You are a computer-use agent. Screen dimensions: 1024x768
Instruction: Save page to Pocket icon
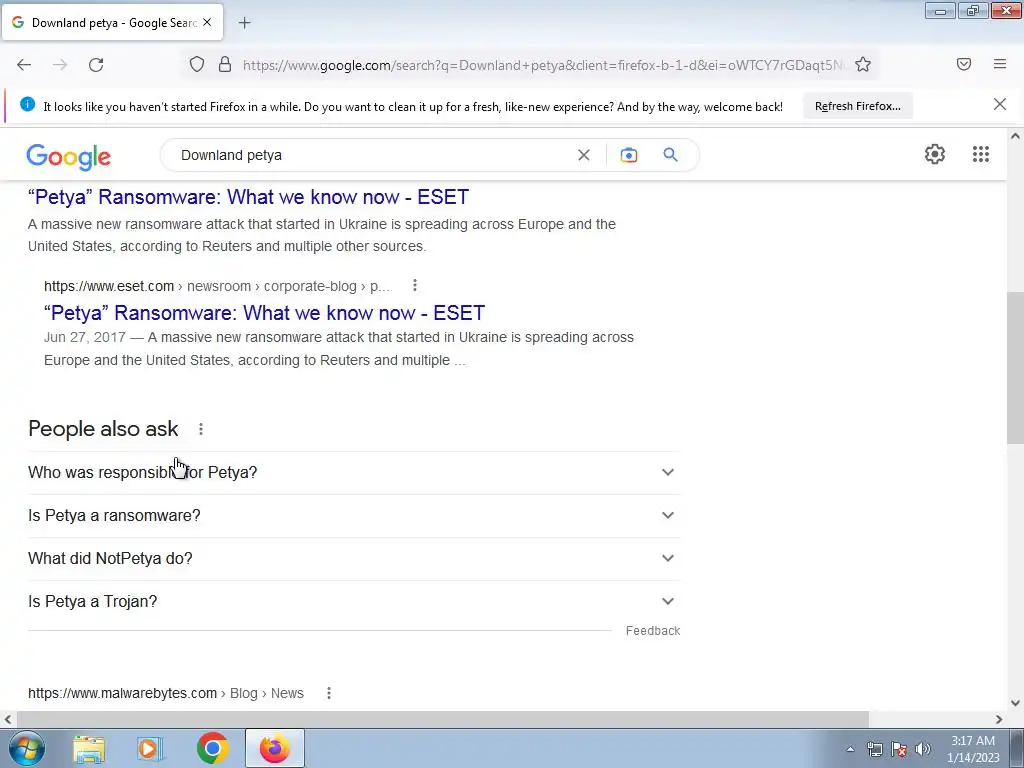pos(964,64)
